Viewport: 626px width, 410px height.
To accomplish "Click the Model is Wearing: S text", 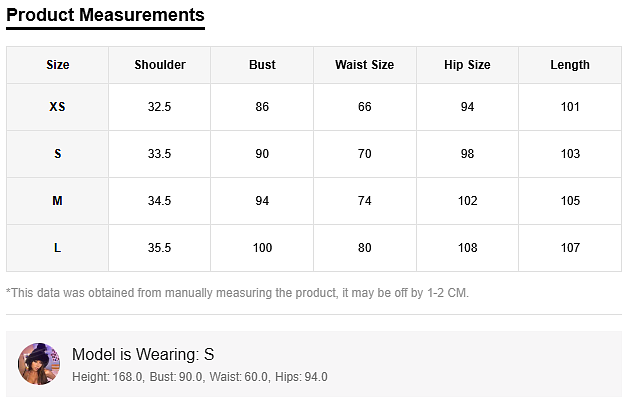I will pos(143,354).
